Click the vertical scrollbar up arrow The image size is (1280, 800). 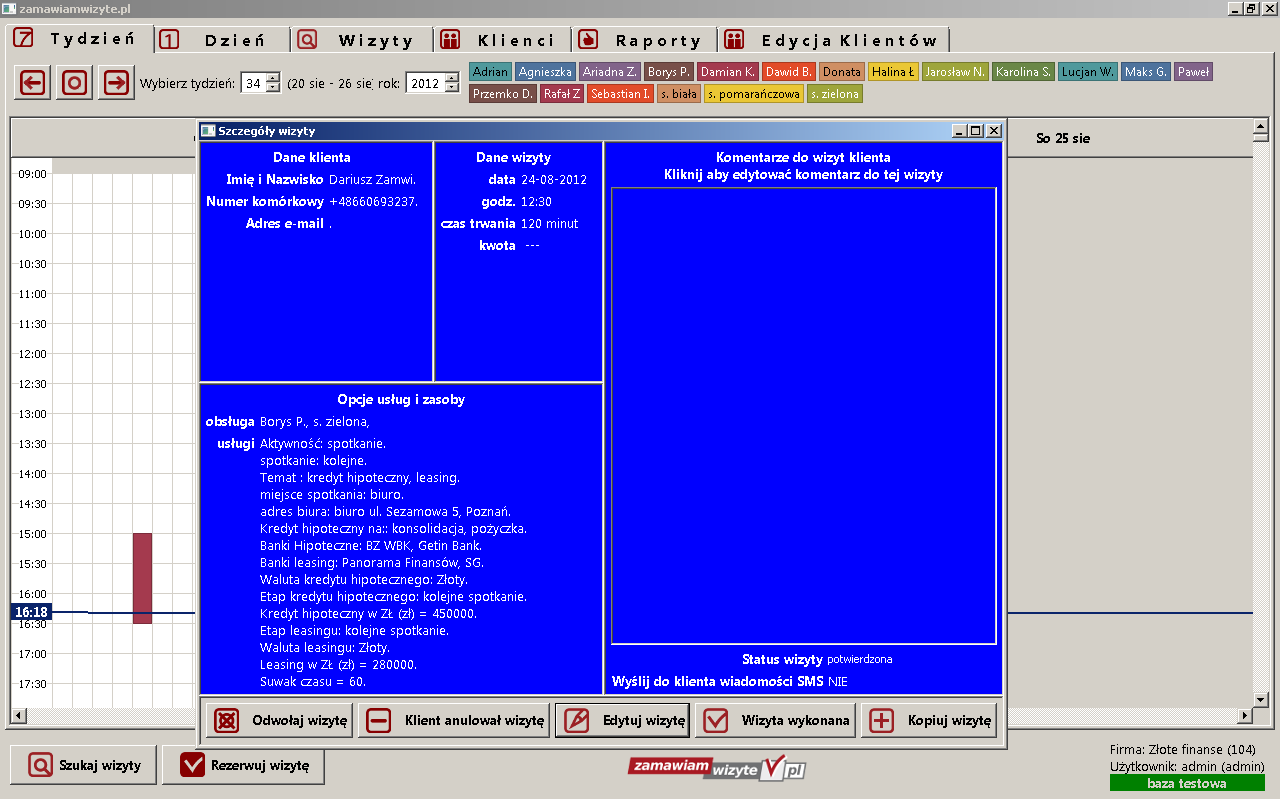pos(1261,126)
